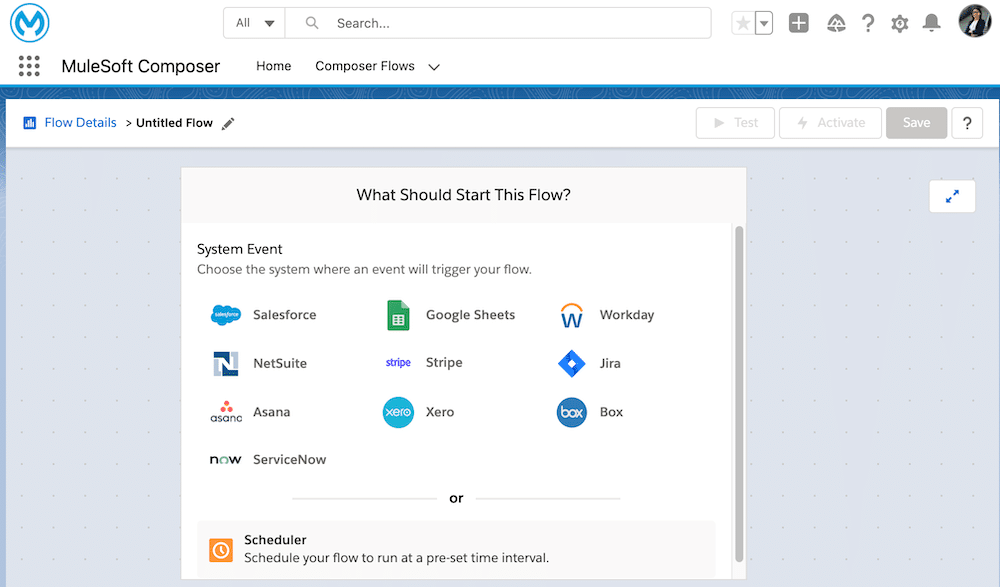Edit flow name with pencil icon

[x=228, y=123]
